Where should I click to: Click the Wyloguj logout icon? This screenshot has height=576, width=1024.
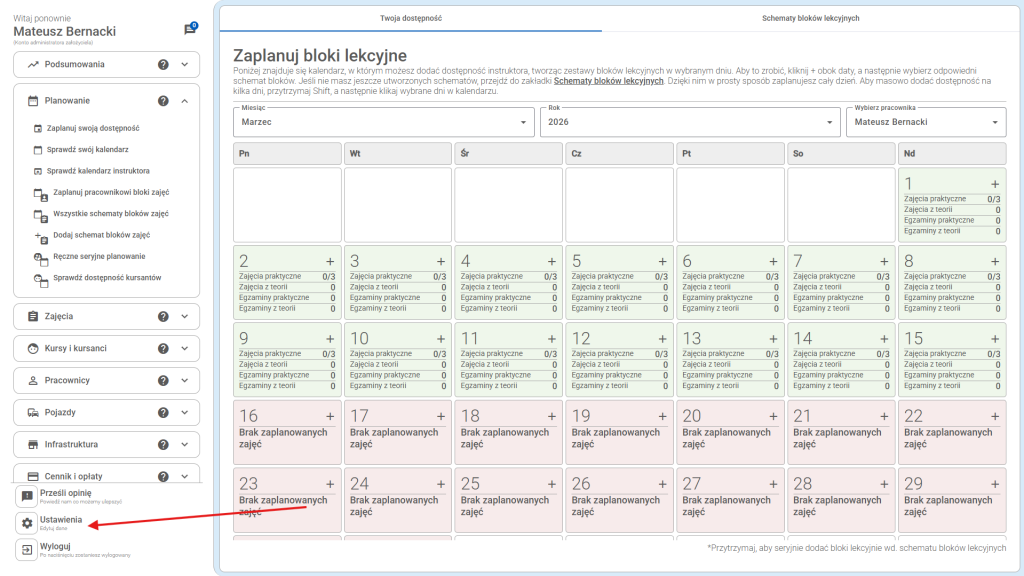[x=28, y=549]
